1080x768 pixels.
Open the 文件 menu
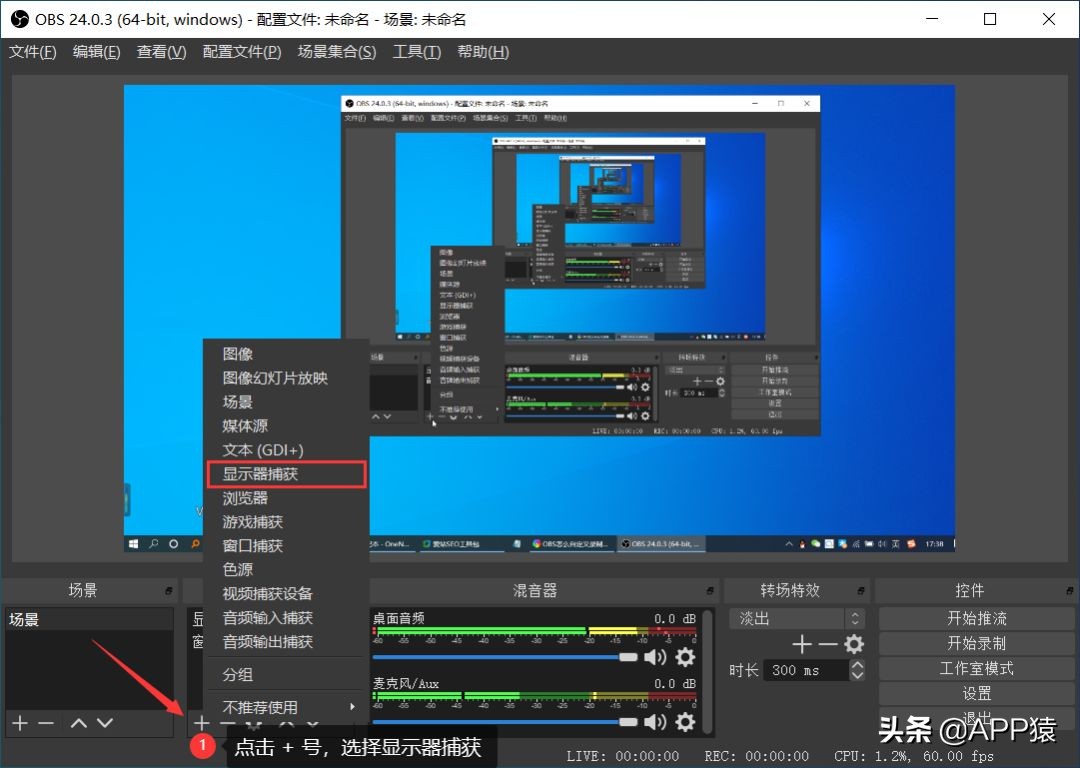(30, 51)
